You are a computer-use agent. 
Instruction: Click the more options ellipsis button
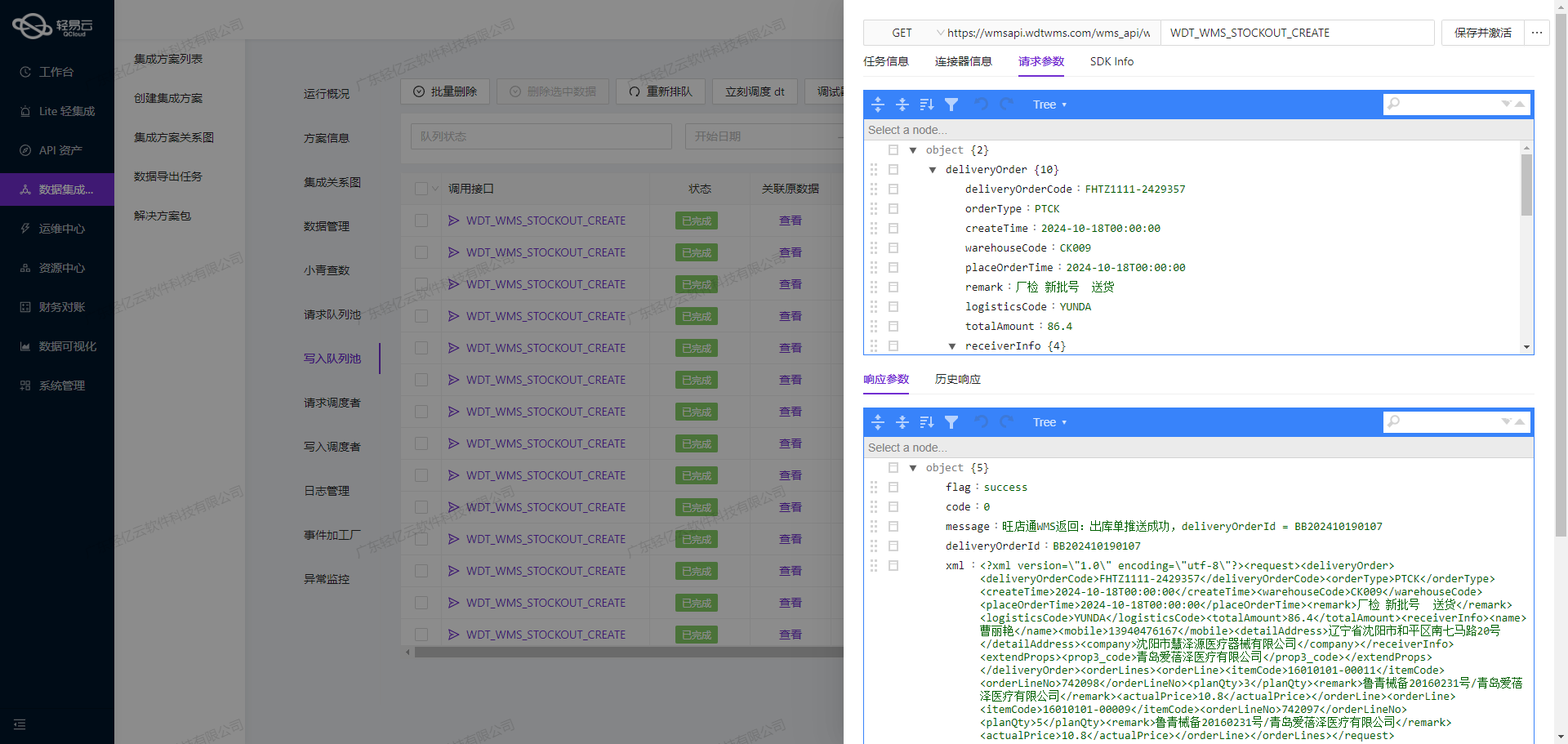click(1537, 33)
